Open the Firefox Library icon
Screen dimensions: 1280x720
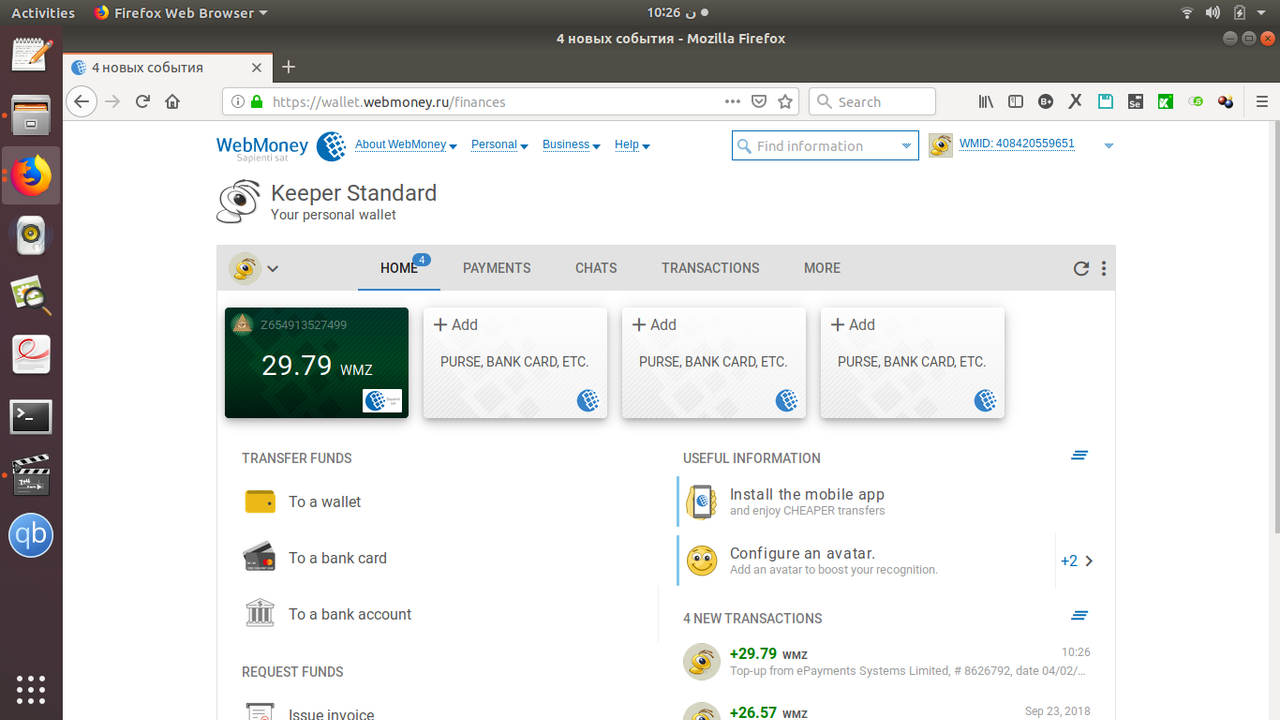coord(986,101)
